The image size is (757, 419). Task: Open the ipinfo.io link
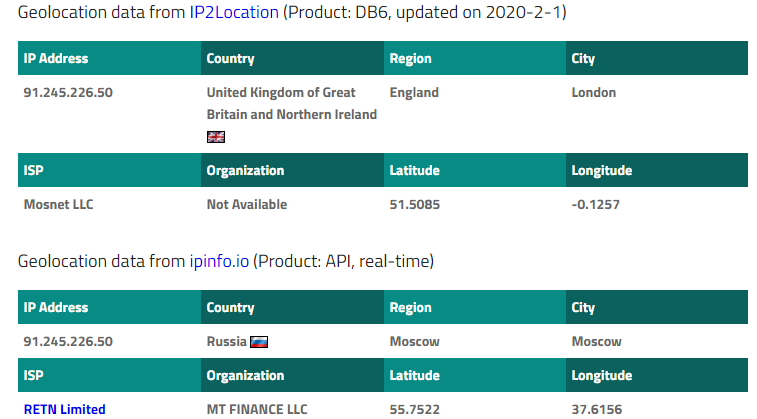(x=219, y=262)
